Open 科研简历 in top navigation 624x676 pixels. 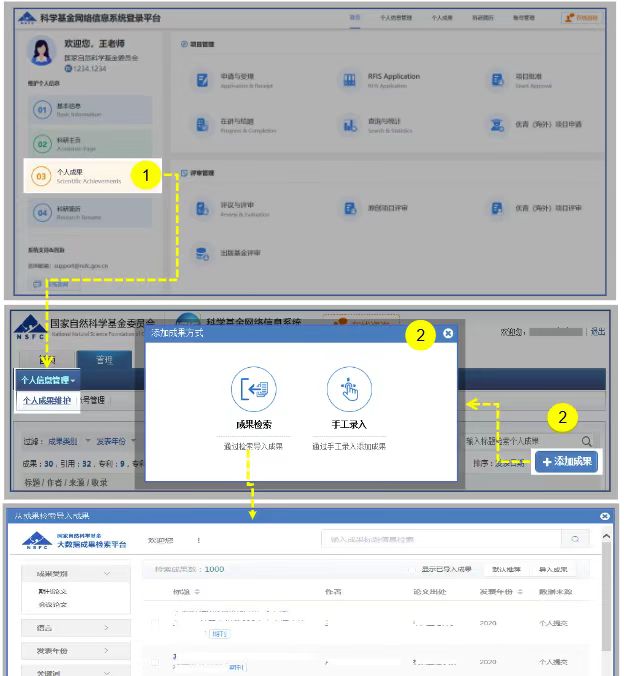pos(483,18)
